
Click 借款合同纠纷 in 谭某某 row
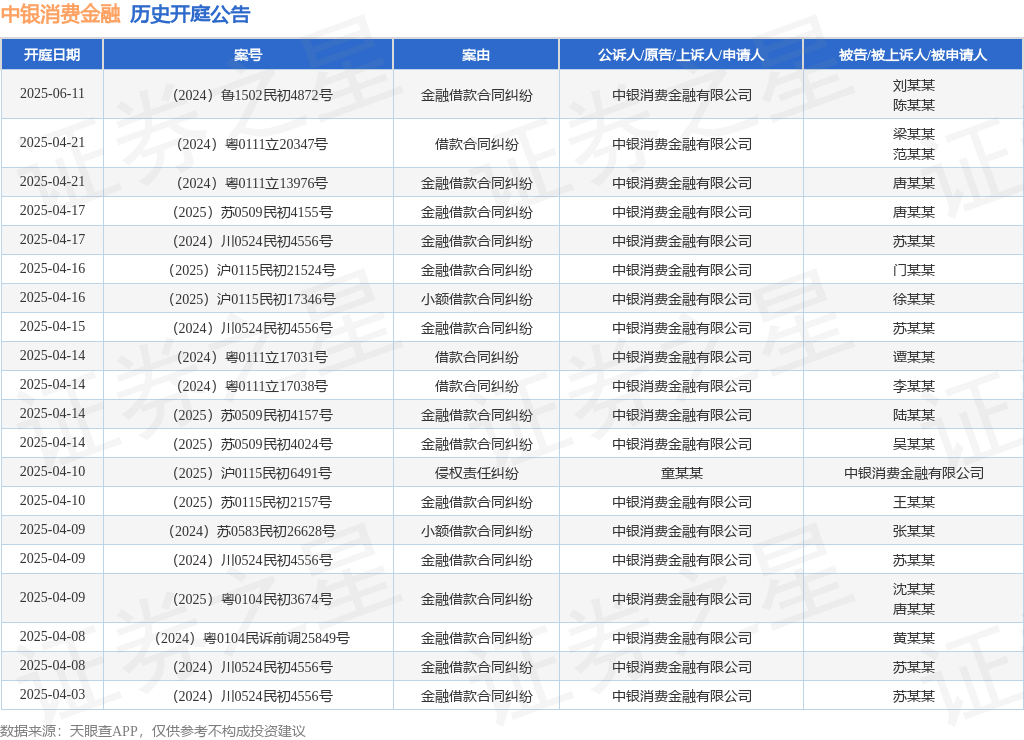(x=476, y=357)
